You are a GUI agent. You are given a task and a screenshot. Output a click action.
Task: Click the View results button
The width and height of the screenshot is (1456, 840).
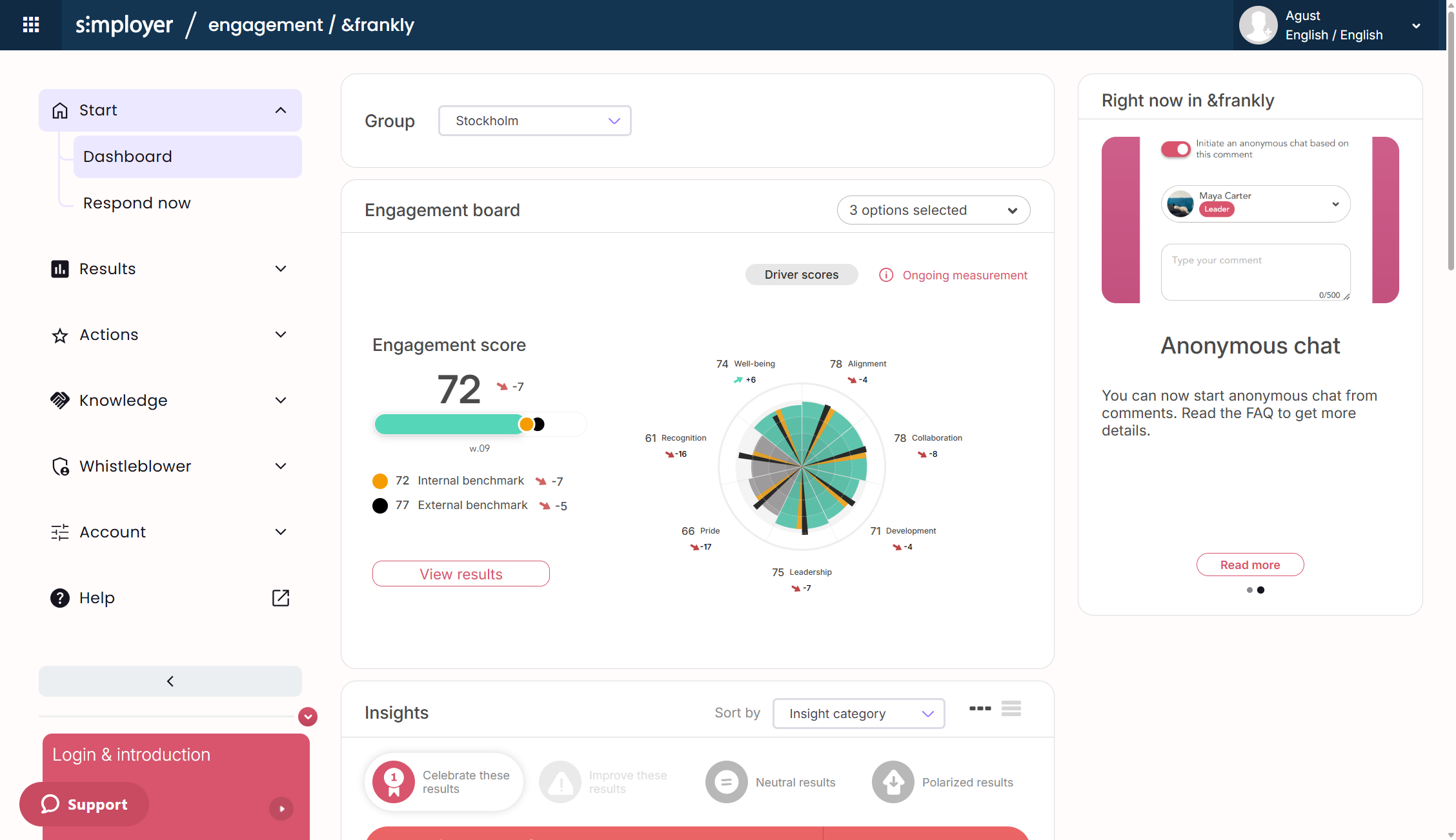461,574
